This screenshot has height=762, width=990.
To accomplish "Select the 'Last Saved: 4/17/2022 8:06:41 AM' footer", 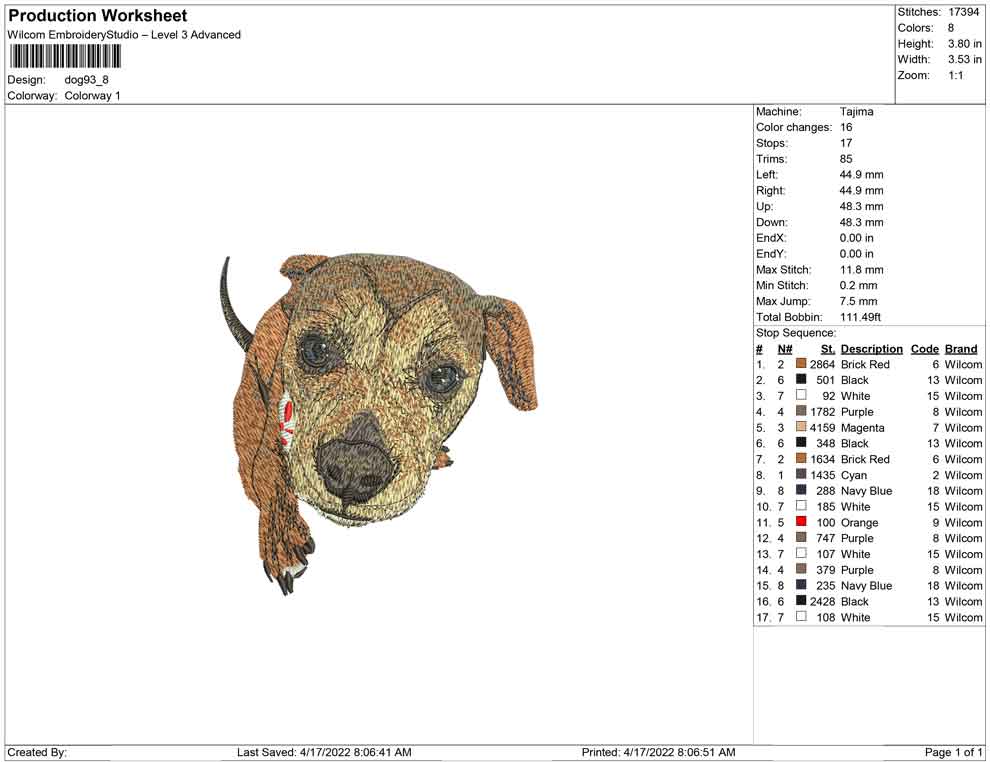I will point(324,752).
